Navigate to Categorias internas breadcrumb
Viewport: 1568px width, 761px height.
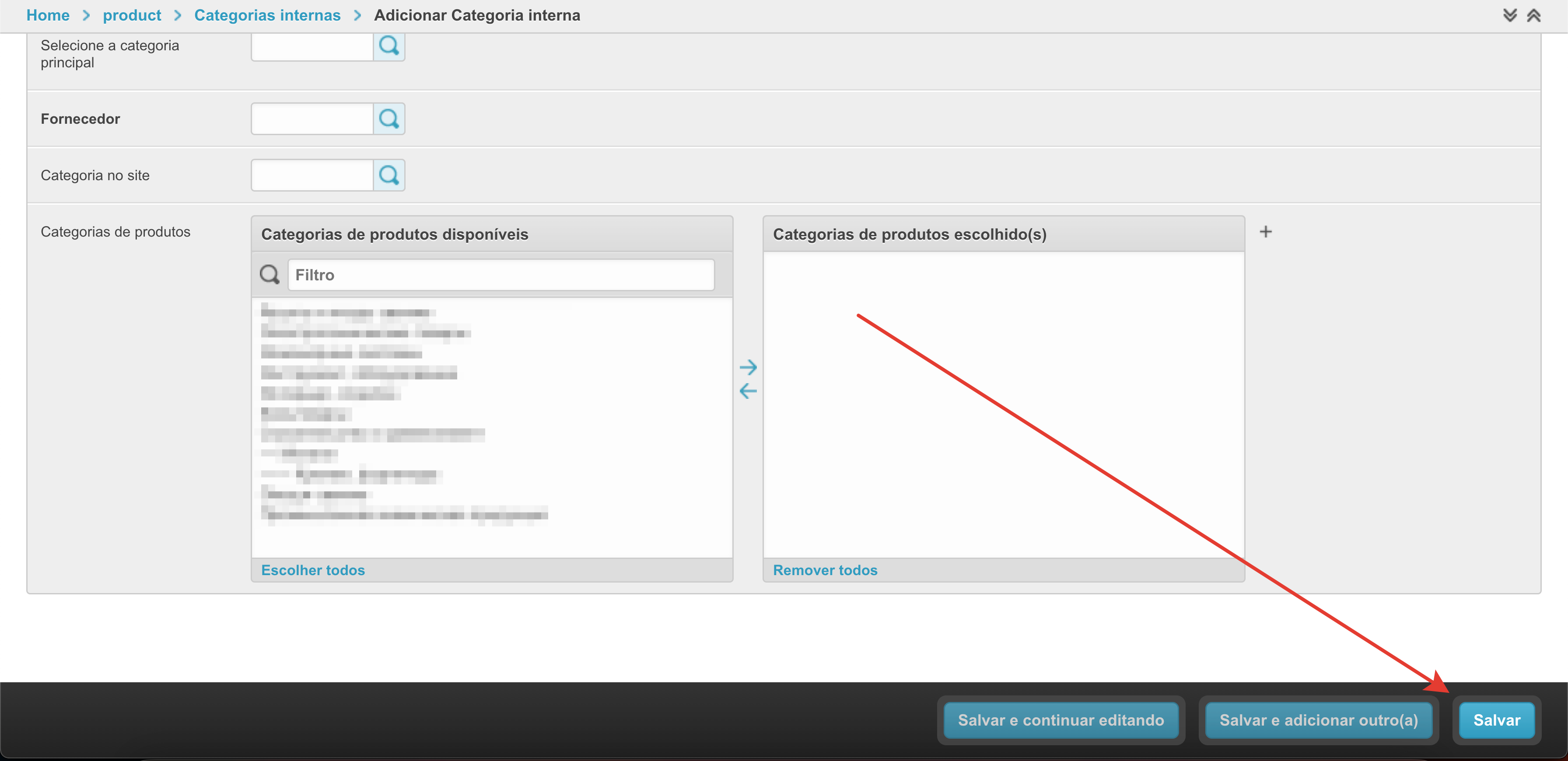pyautogui.click(x=267, y=15)
